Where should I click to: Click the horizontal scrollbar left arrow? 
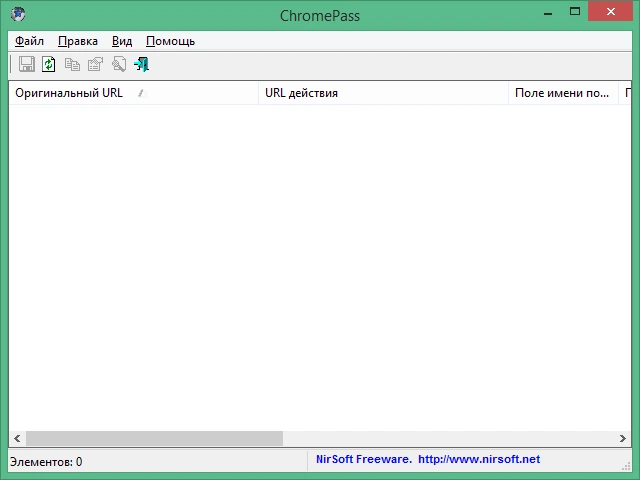[x=17, y=439]
